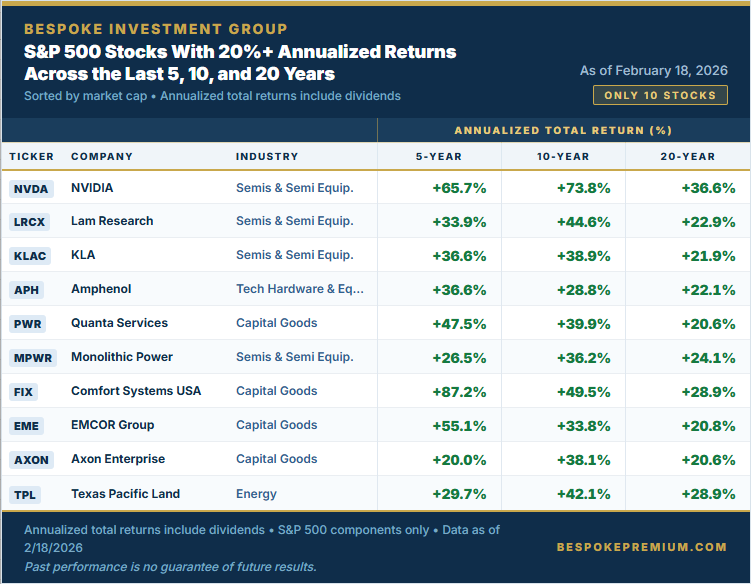
Task: Select the NVDA ticker badge
Action: 31,189
